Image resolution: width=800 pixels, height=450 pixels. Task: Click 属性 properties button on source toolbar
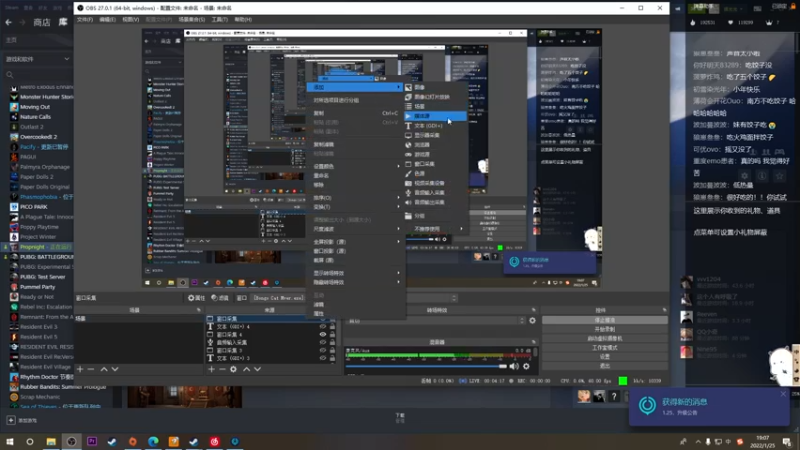pyautogui.click(x=196, y=298)
